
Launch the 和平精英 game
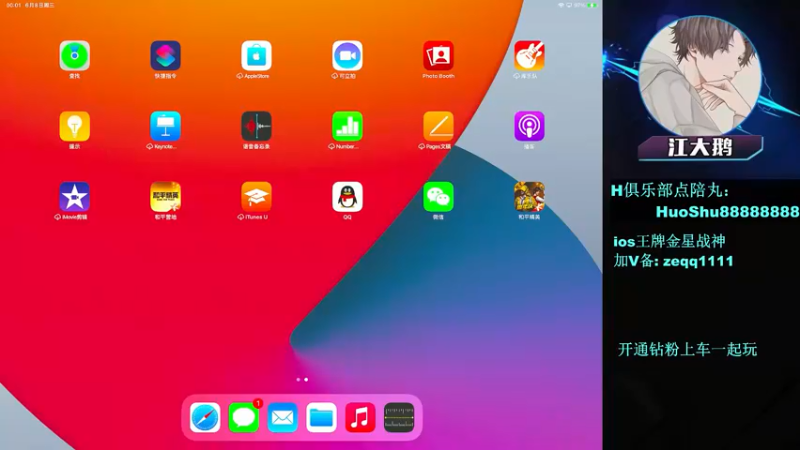(529, 196)
